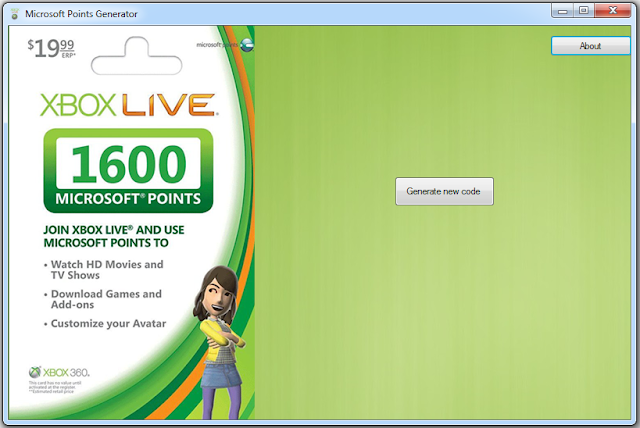
Task: Click the "Microsoft Points Generator" title text
Action: (81, 14)
